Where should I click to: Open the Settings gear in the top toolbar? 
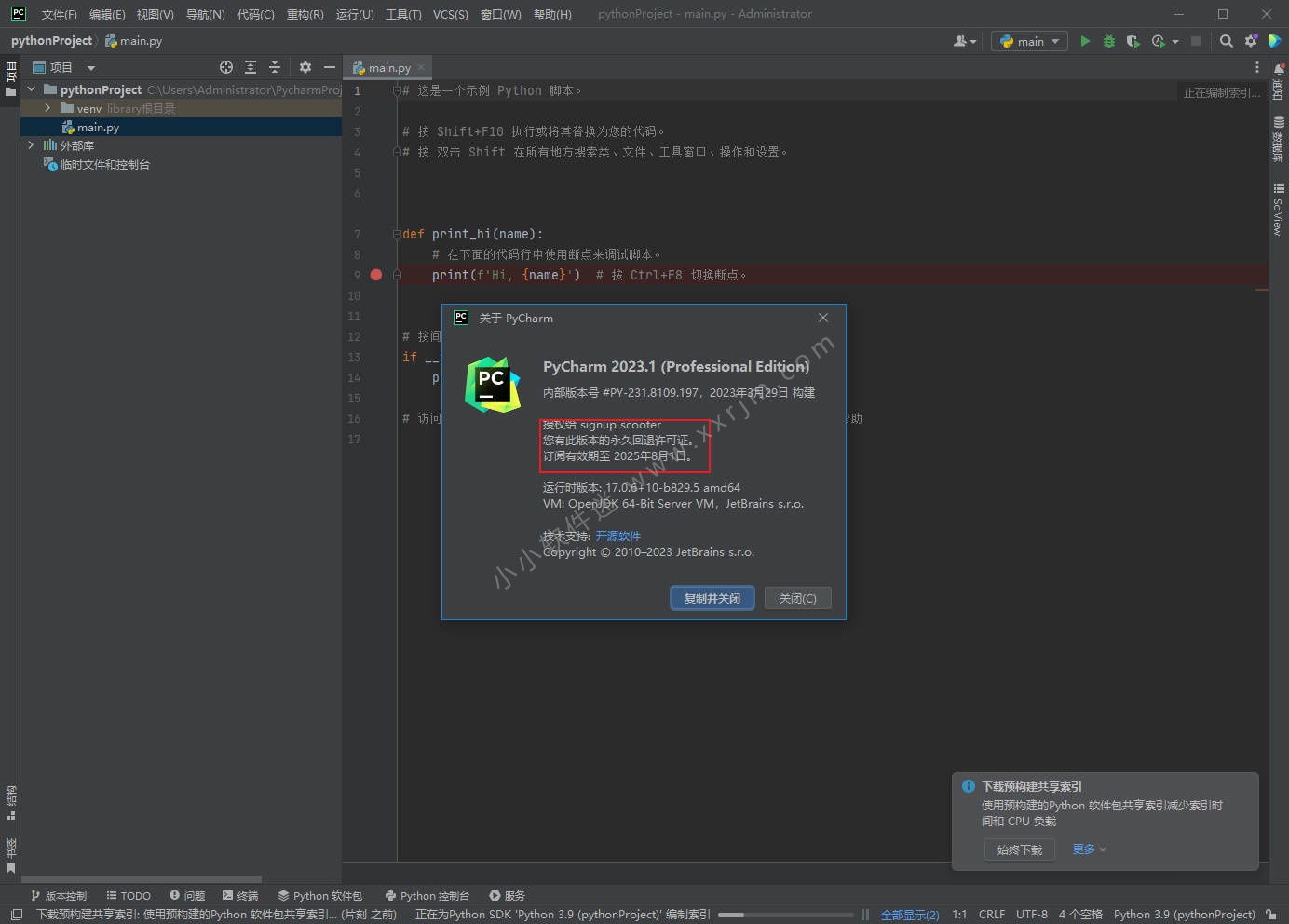click(1251, 41)
